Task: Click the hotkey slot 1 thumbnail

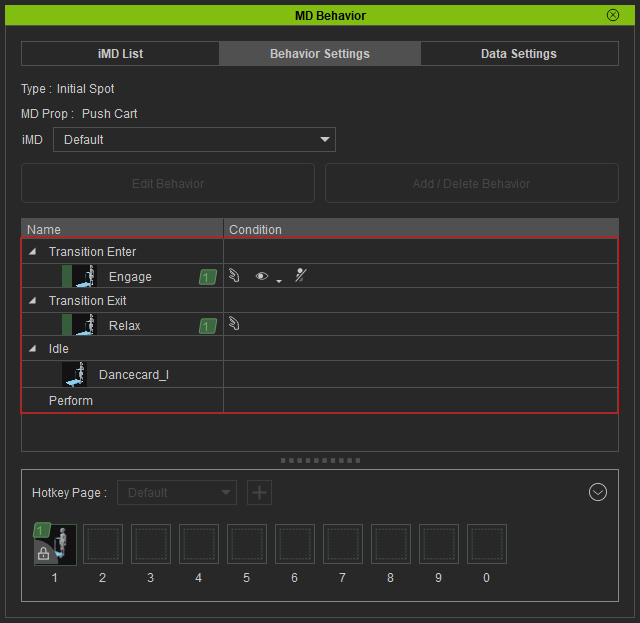Action: click(55, 544)
